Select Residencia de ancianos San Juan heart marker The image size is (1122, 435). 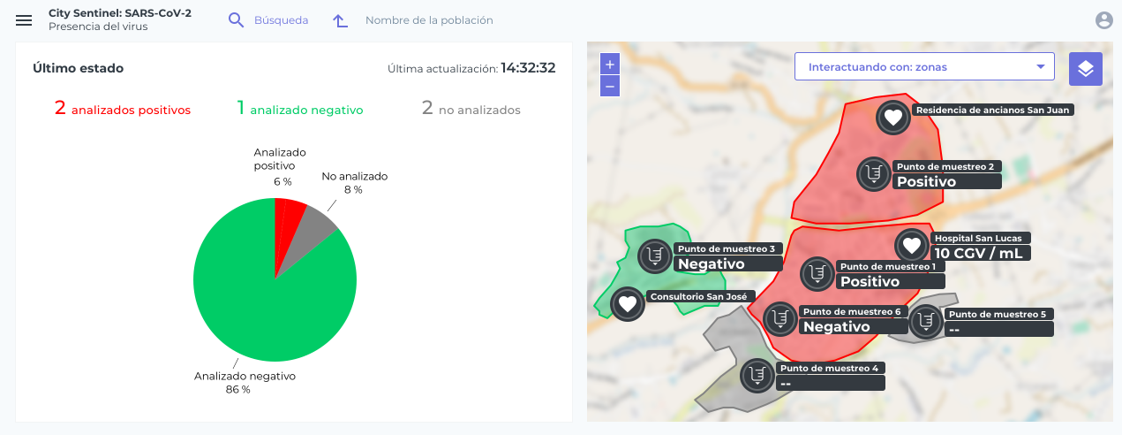[893, 117]
